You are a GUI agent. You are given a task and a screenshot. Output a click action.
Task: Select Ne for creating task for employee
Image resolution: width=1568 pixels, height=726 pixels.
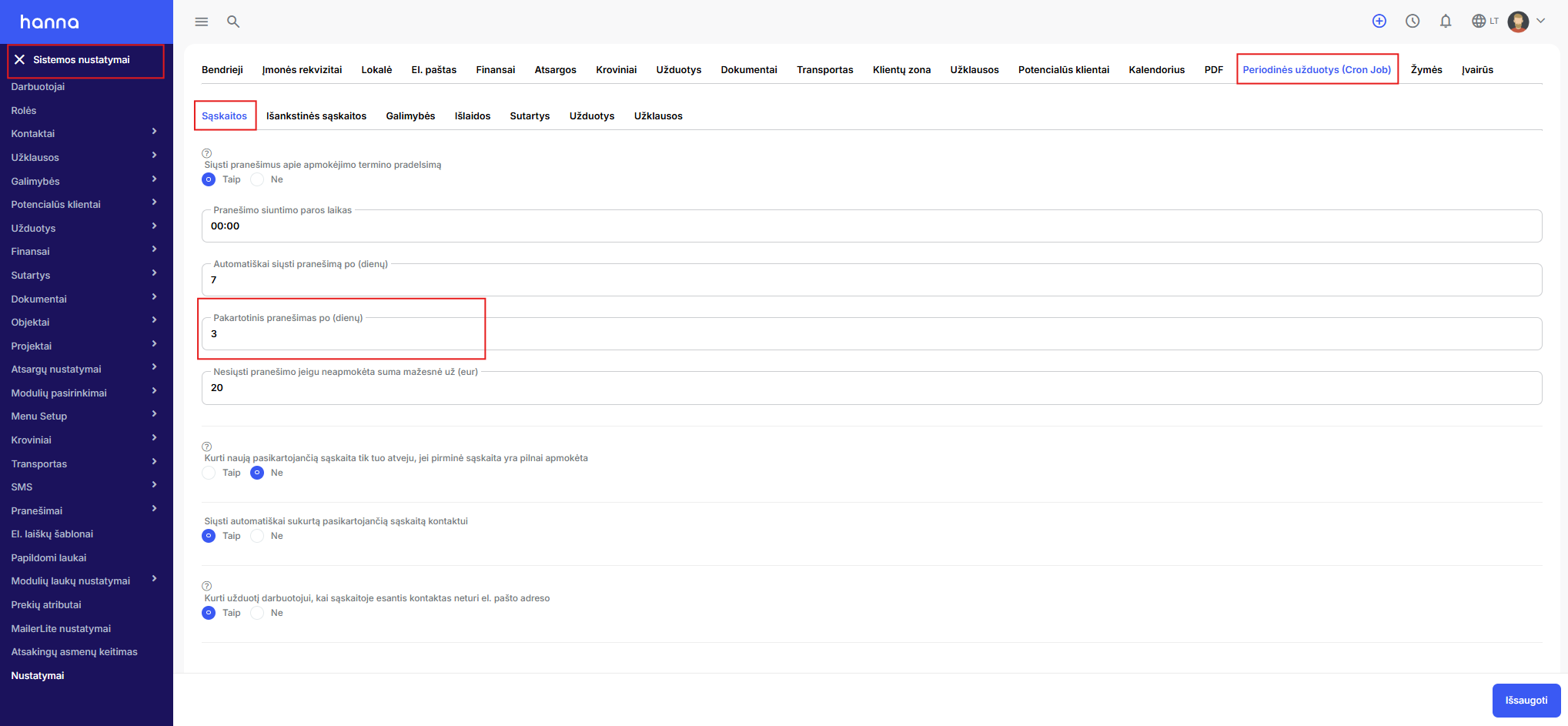click(257, 613)
